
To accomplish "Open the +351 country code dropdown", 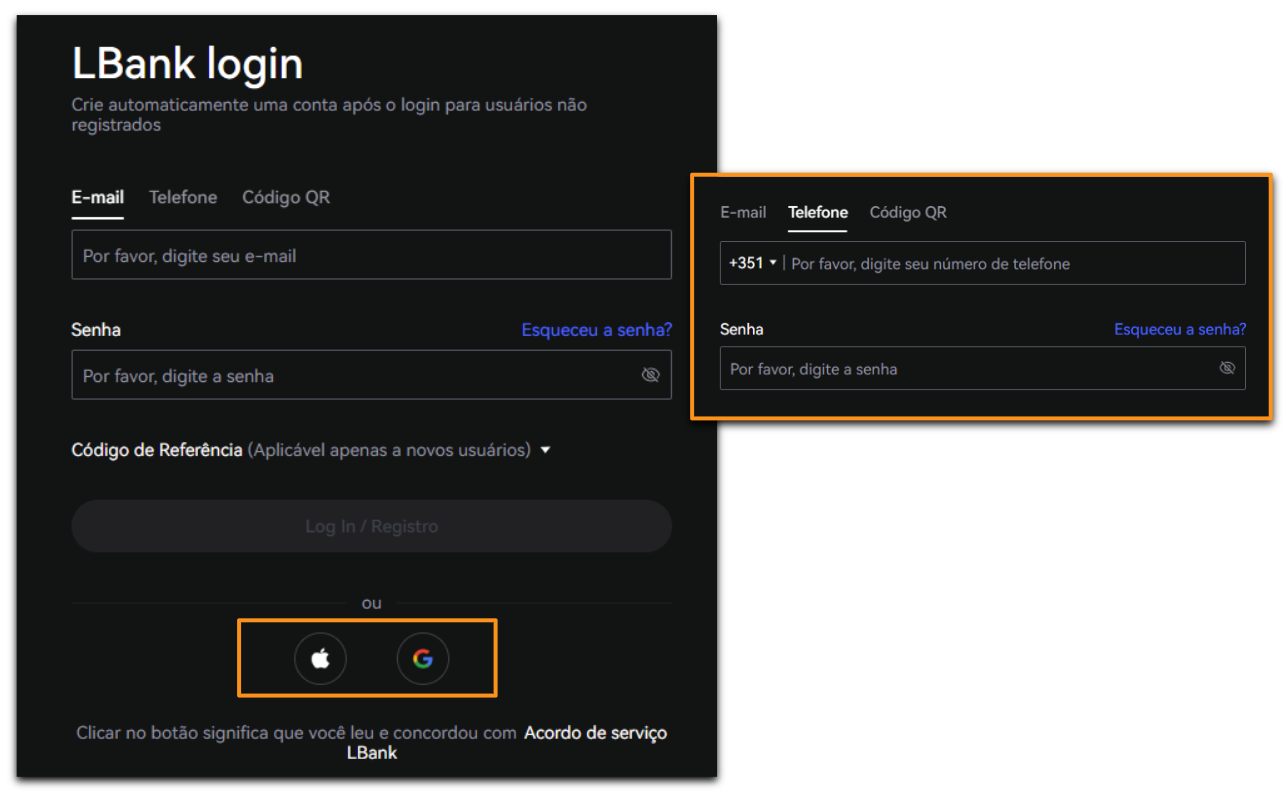I will pos(752,263).
